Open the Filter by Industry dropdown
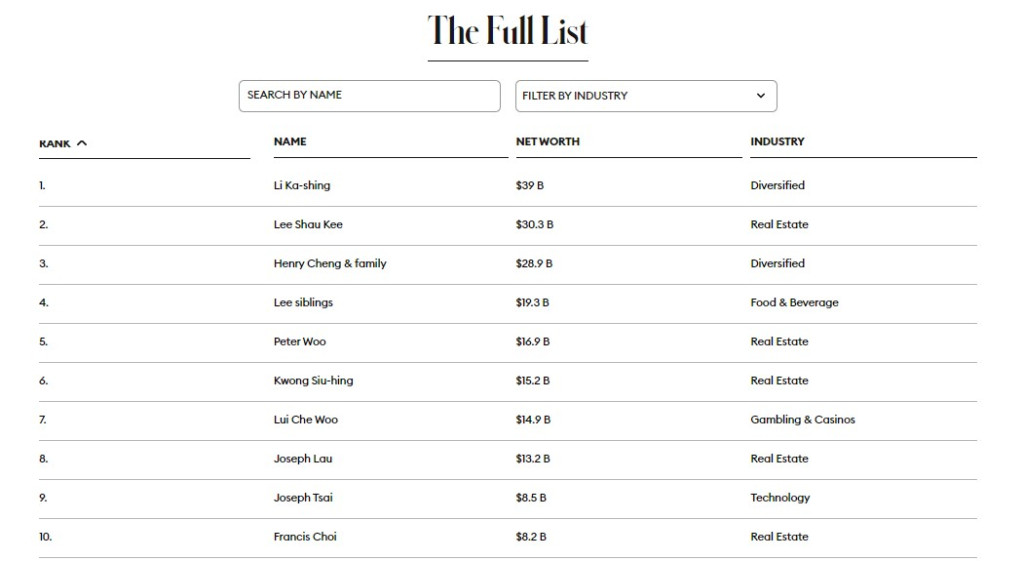Image resolution: width=1024 pixels, height=561 pixels. pos(645,96)
